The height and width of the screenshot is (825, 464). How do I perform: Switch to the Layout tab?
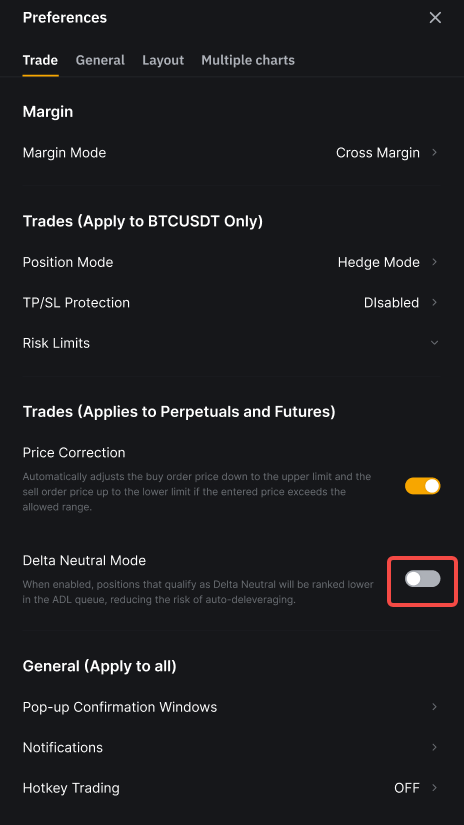click(x=163, y=60)
